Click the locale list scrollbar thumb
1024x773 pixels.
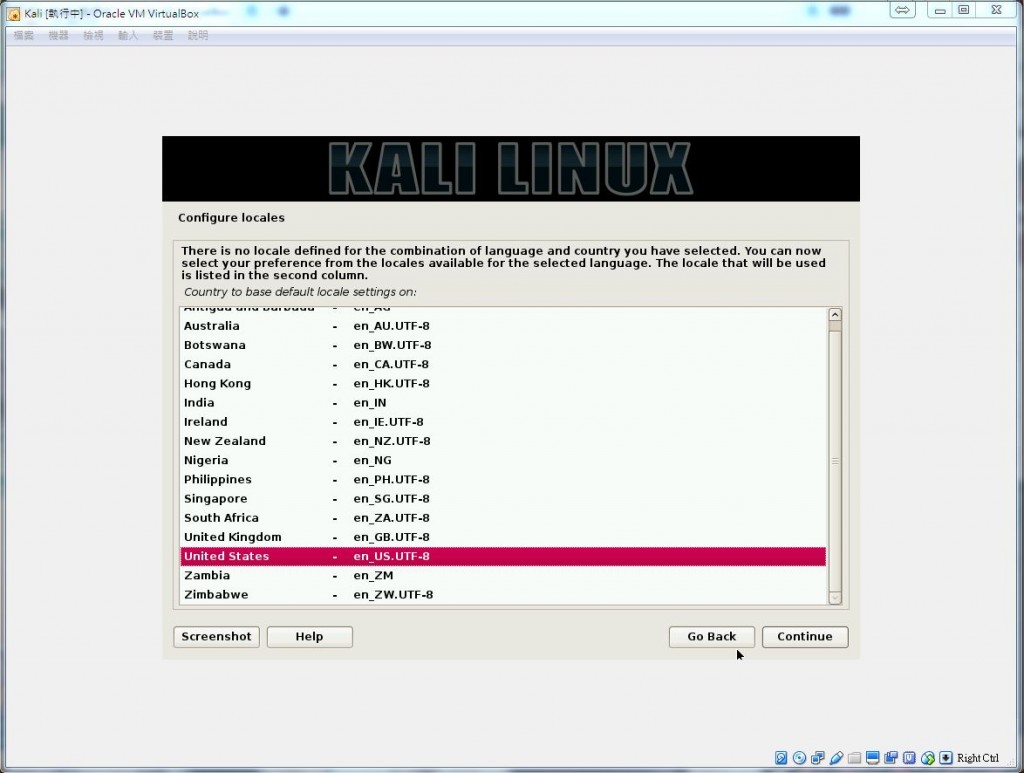[x=835, y=461]
